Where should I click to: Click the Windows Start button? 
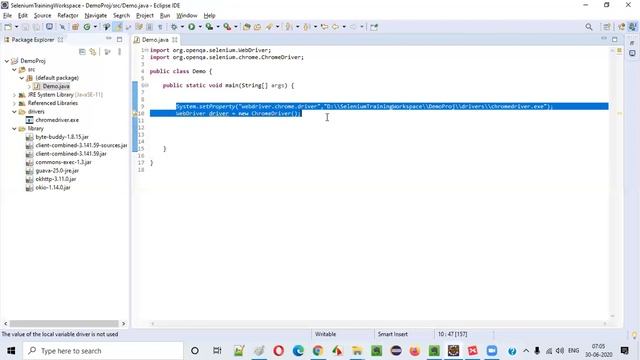(11, 351)
